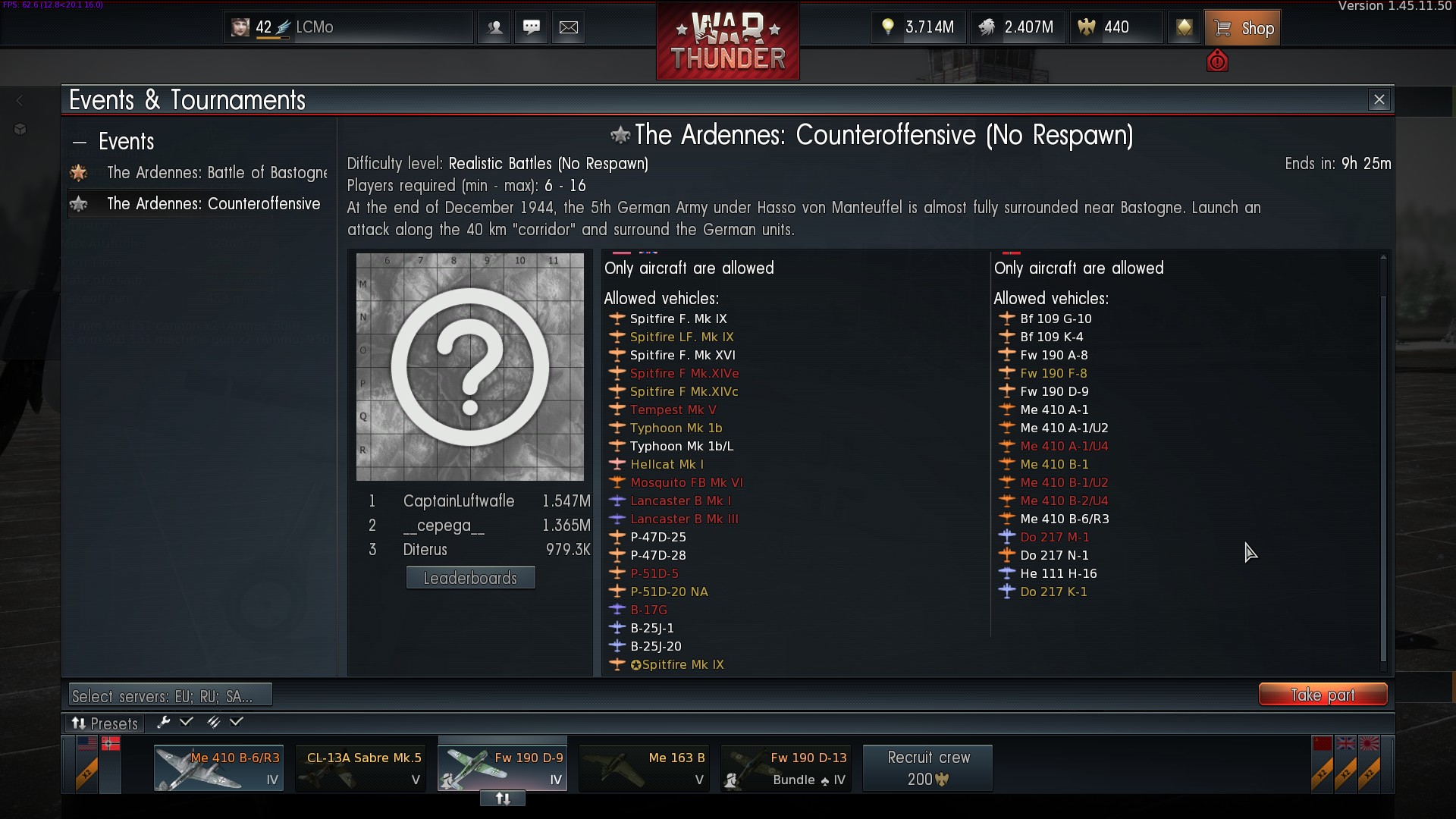Open the Select servers dropdown
This screenshot has width=1456, height=819.
[171, 695]
